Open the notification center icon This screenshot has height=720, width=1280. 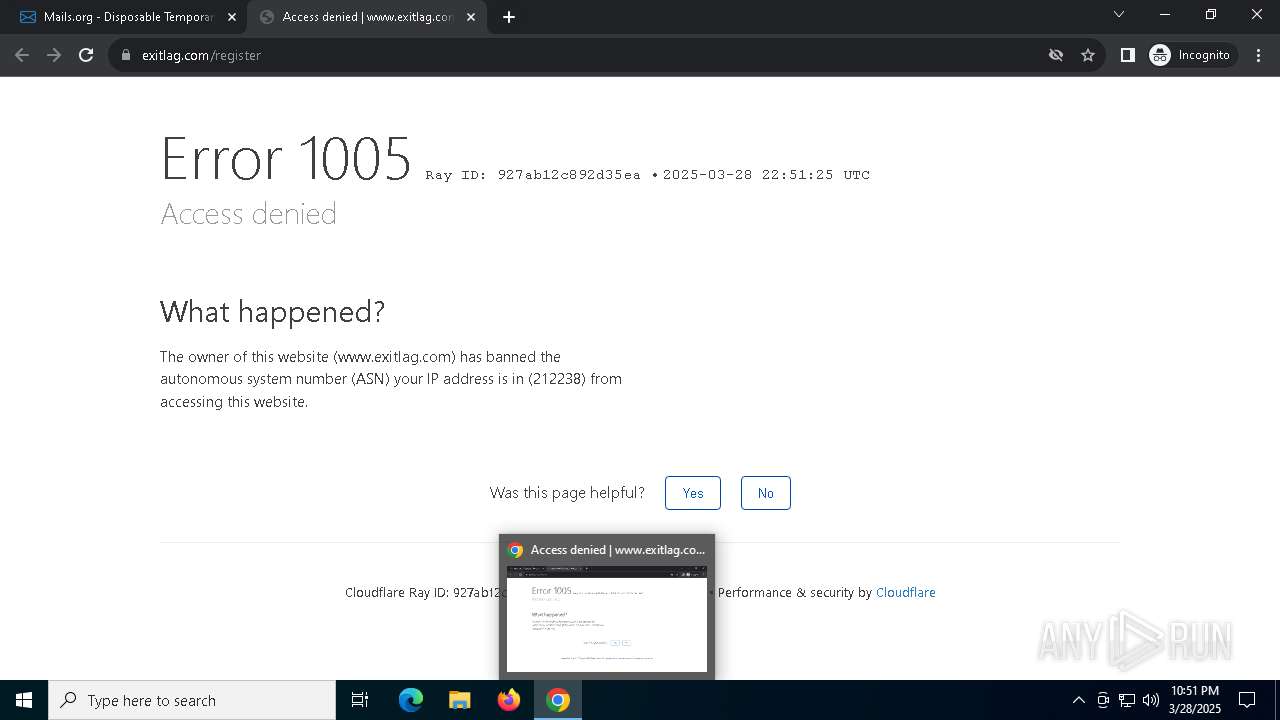pos(1247,700)
